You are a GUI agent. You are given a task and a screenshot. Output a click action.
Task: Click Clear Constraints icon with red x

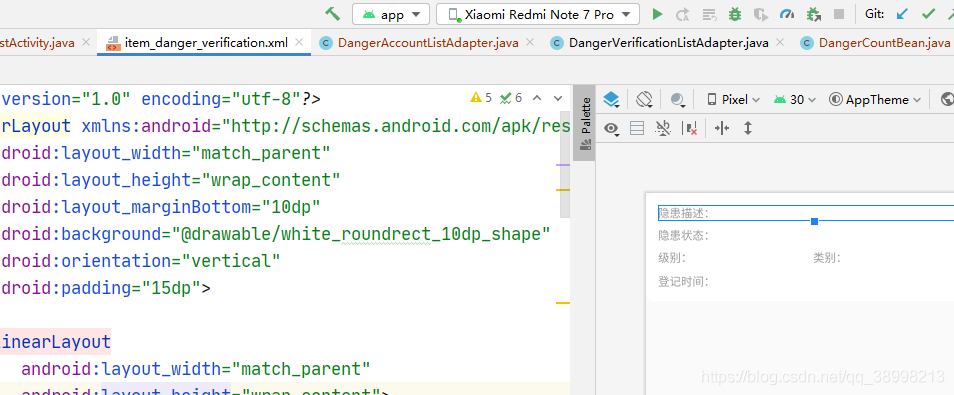pyautogui.click(x=691, y=128)
